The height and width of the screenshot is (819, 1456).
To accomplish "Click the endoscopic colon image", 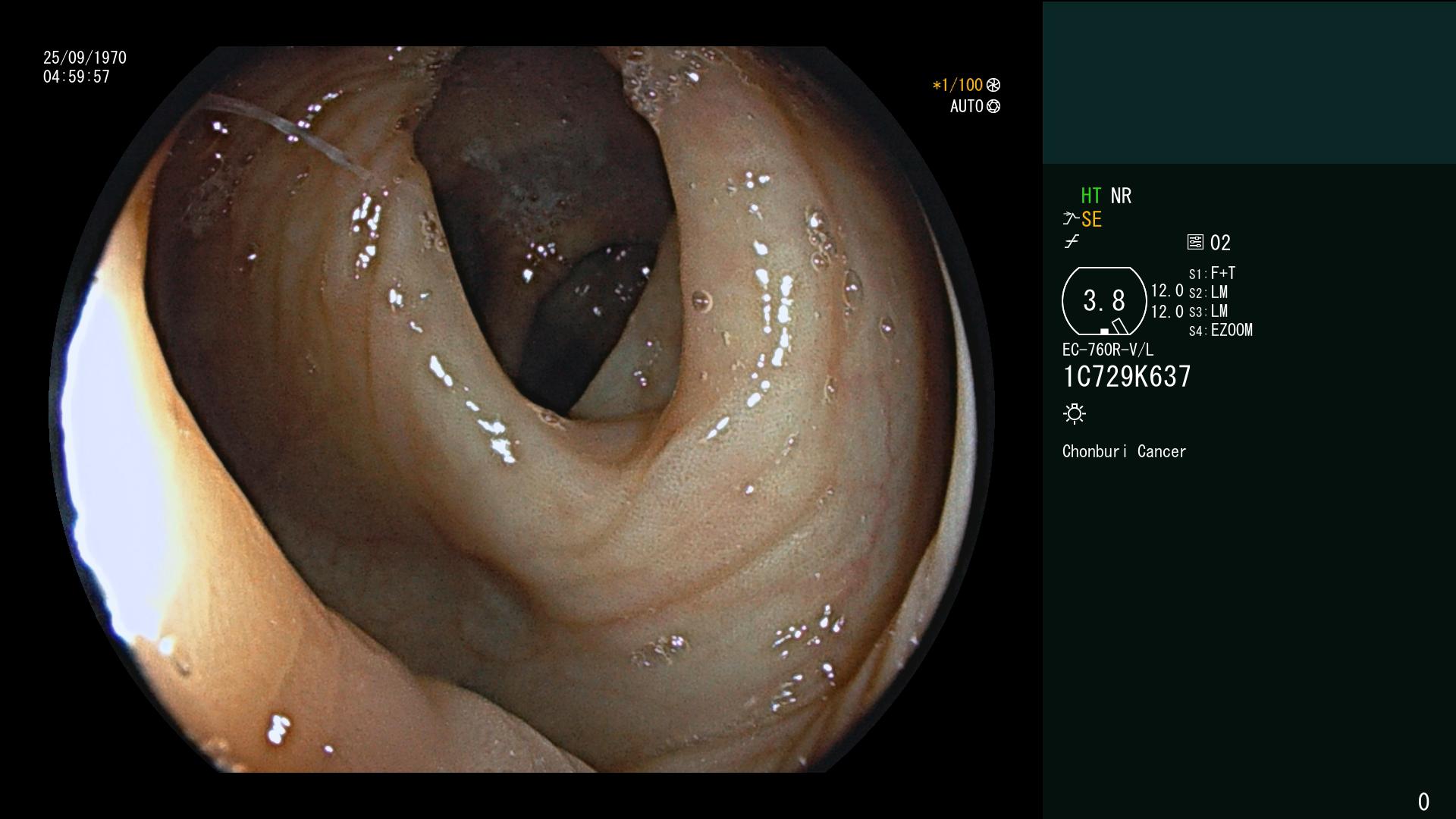I will click(522, 409).
